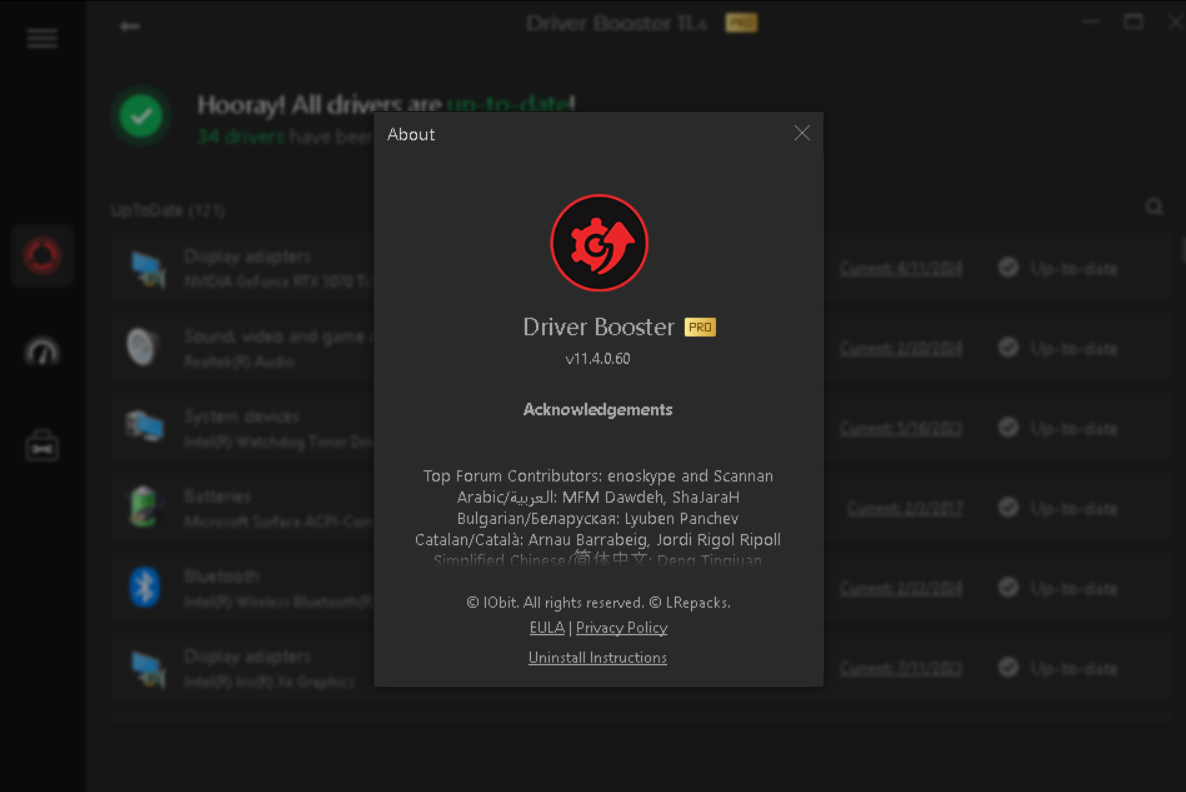
Task: Click the Catalan translators line
Action: pos(598,539)
